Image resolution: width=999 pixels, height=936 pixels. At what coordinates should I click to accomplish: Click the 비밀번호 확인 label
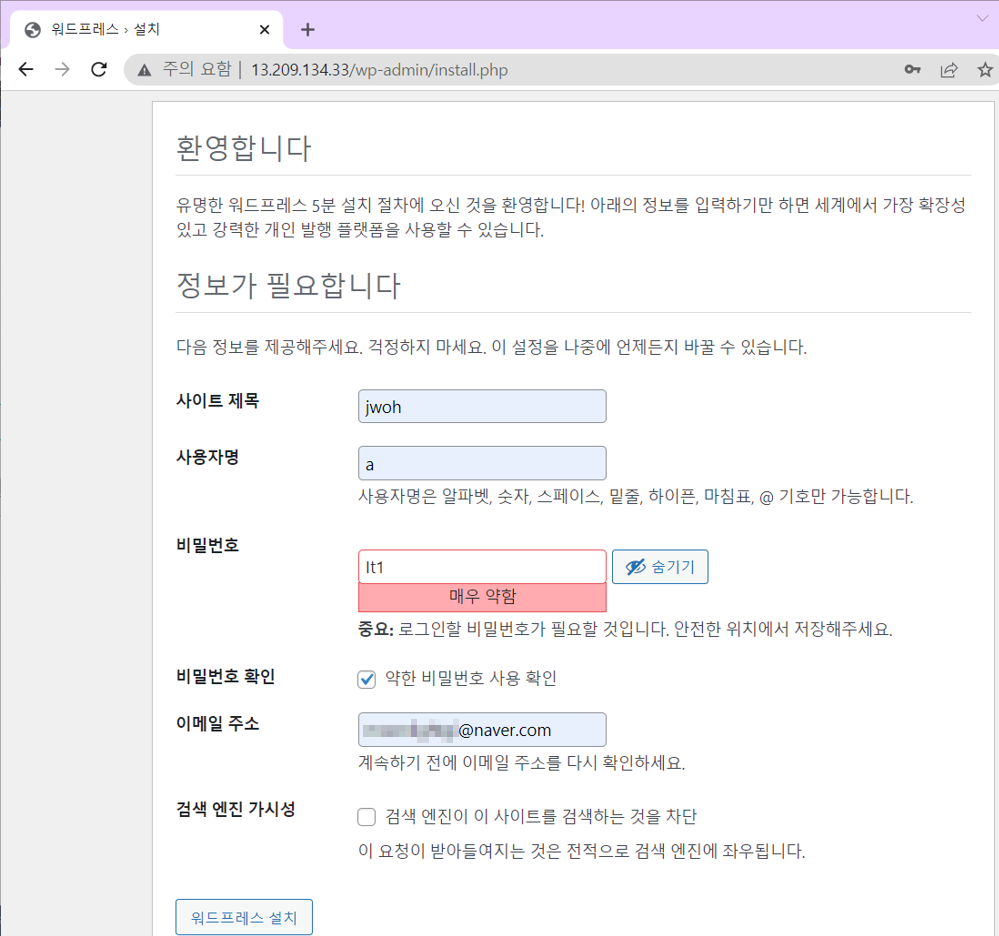pyautogui.click(x=226, y=677)
